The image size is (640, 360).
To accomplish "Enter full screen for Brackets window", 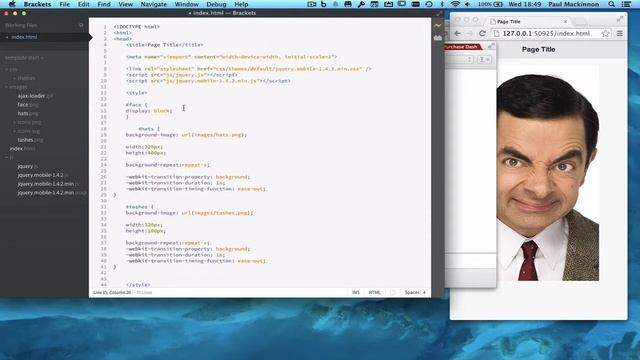I will (439, 13).
